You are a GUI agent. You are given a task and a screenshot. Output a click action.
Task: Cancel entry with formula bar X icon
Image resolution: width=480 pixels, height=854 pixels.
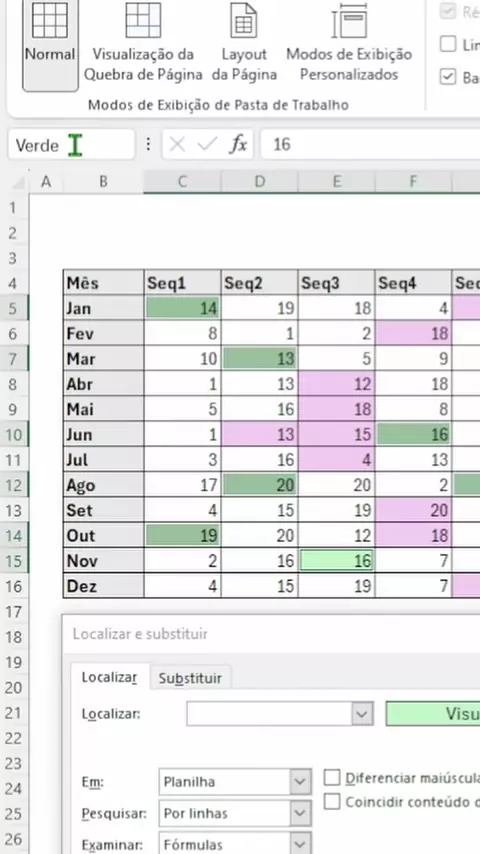tap(177, 144)
